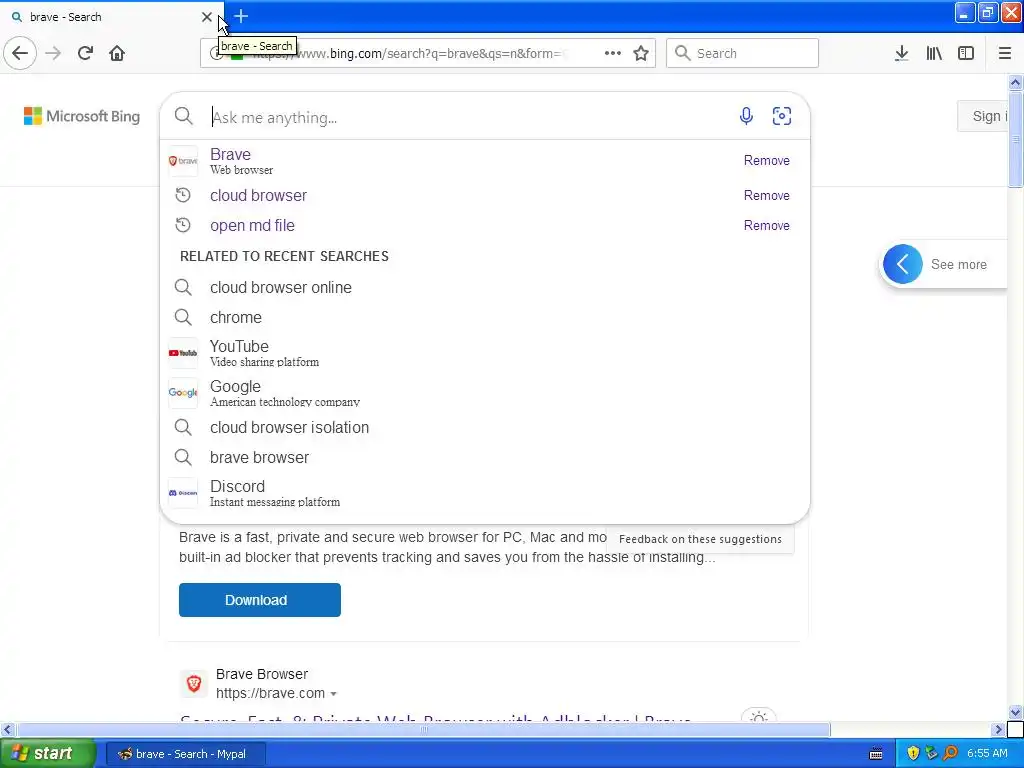The width and height of the screenshot is (1024, 768).
Task: Open a new tab with plus icon
Action: click(x=241, y=16)
